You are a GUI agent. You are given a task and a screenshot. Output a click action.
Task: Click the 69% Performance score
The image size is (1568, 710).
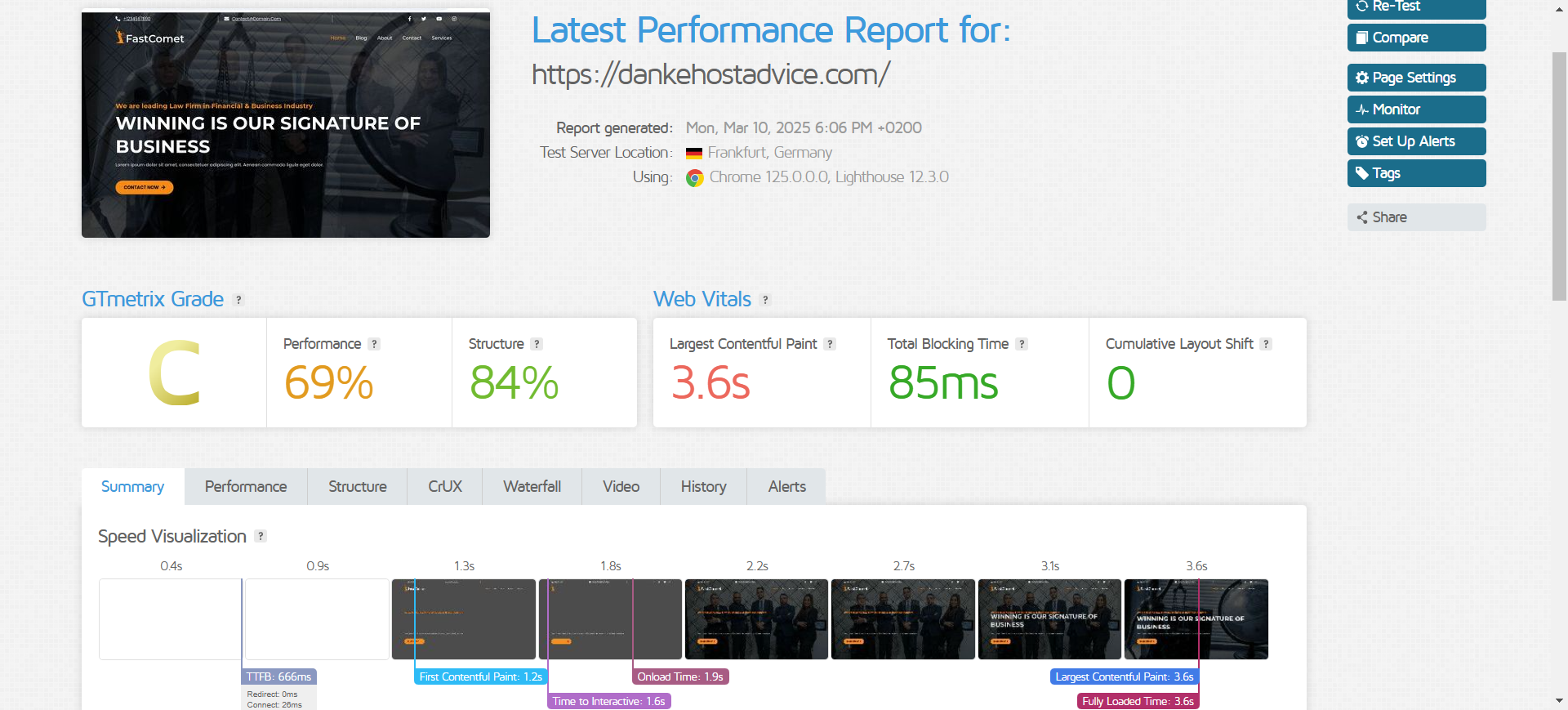(328, 383)
